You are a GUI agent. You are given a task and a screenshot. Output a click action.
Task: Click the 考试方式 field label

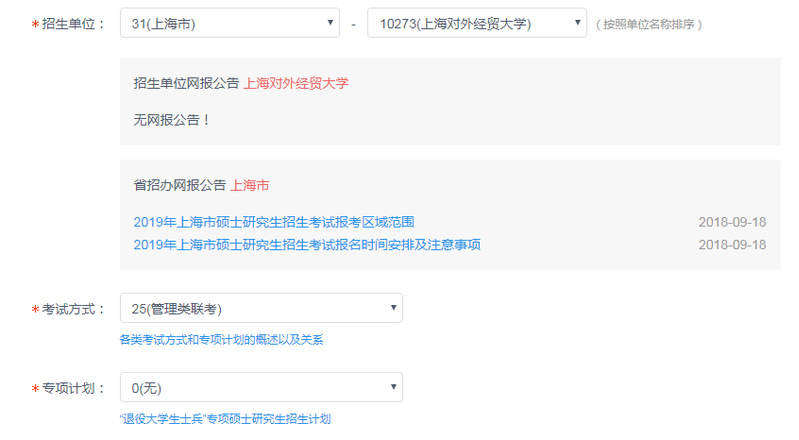[73, 309]
